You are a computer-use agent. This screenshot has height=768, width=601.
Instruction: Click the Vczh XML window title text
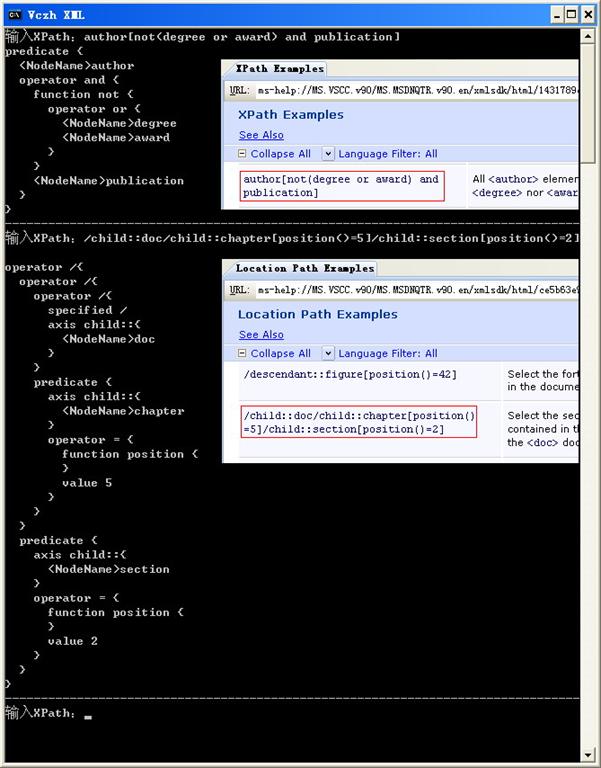click(56, 15)
